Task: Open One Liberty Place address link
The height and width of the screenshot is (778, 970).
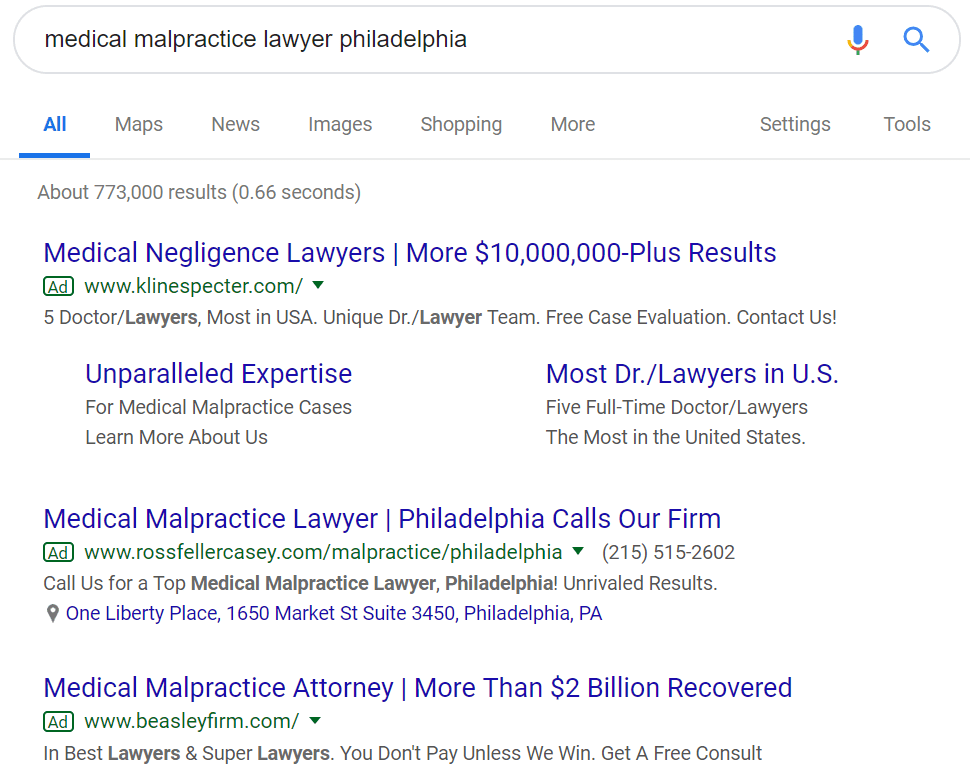Action: (x=334, y=613)
